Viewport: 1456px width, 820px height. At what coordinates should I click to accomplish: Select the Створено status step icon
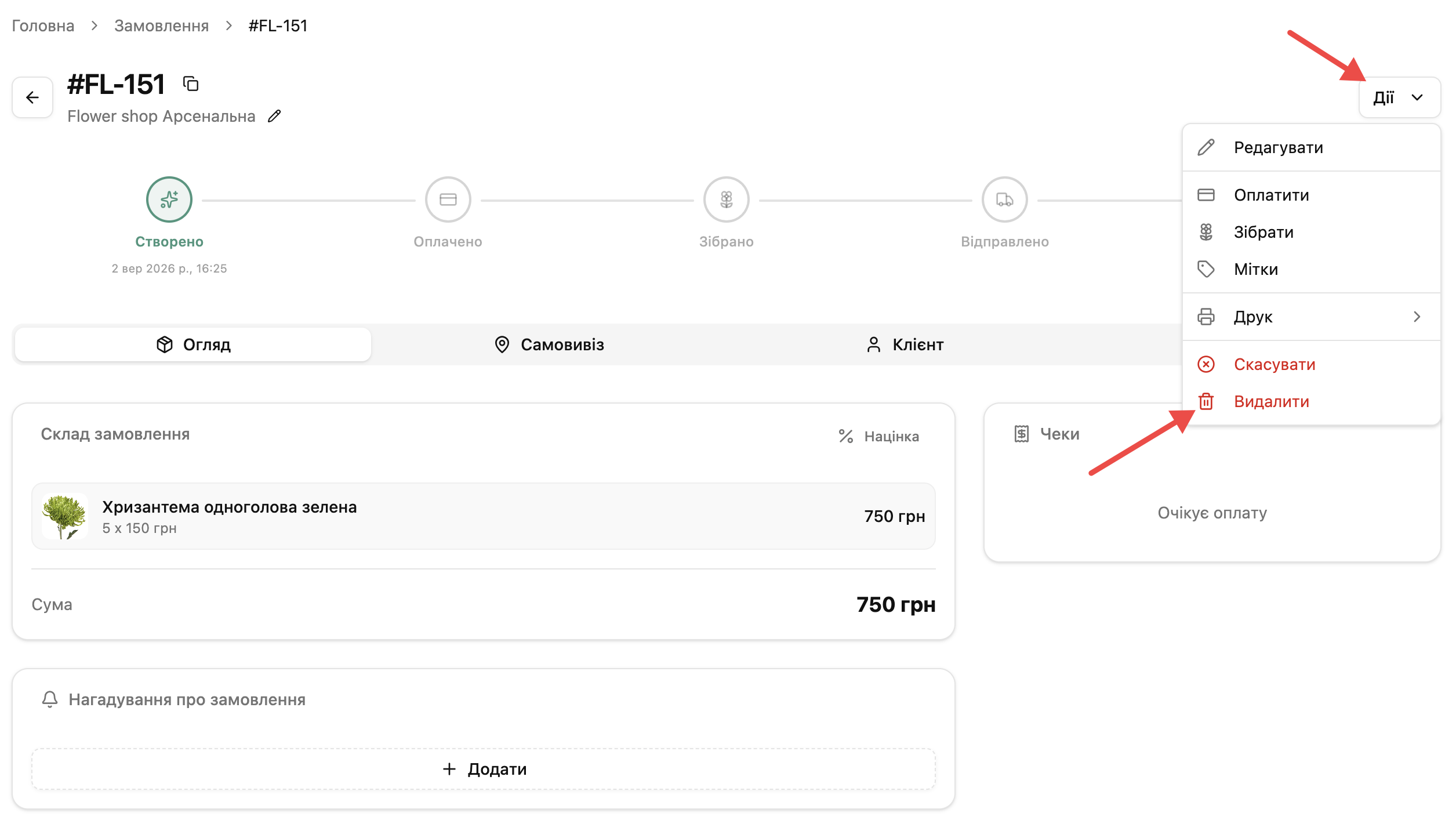click(x=169, y=199)
